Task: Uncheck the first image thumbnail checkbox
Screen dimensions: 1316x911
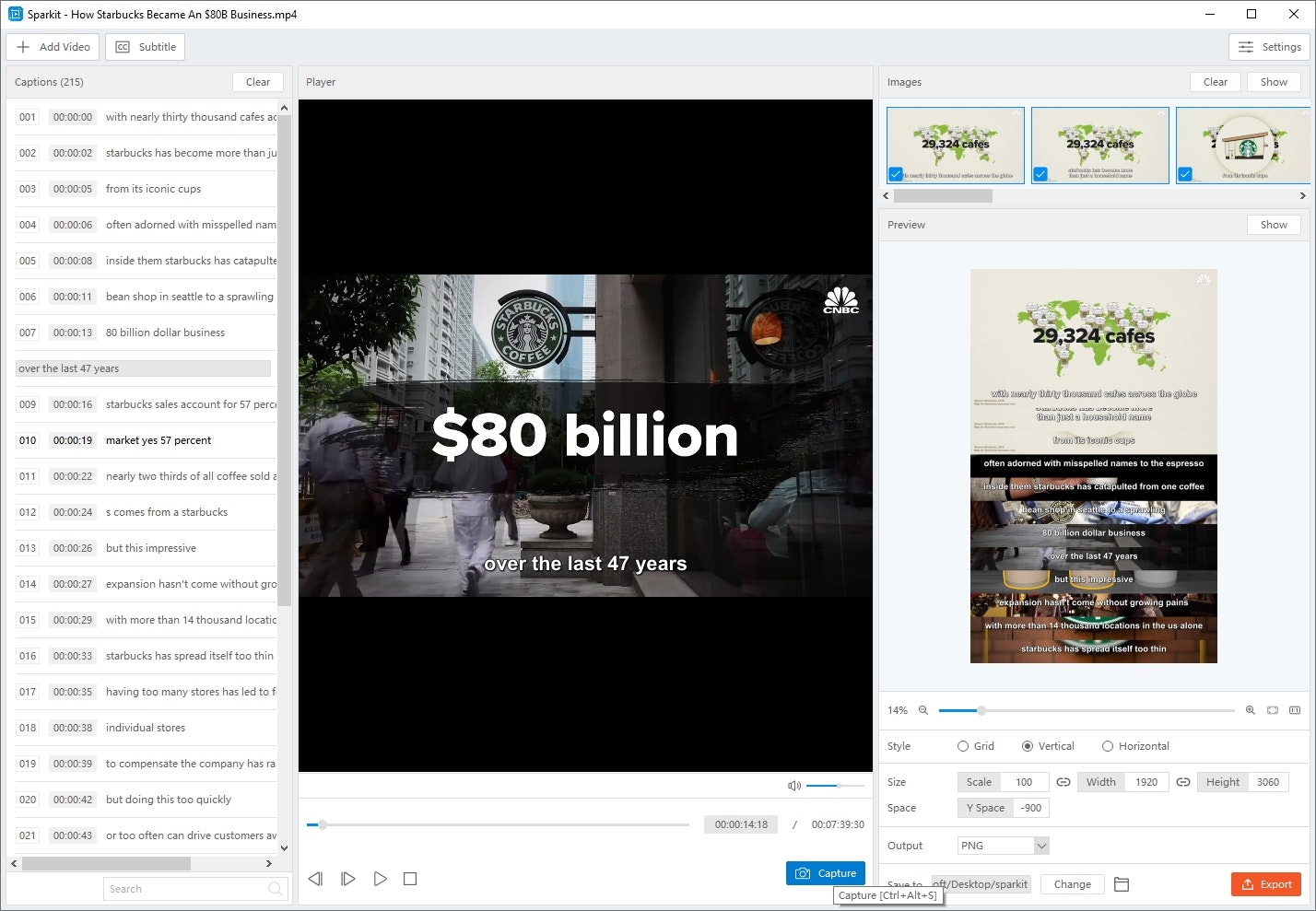Action: click(896, 174)
